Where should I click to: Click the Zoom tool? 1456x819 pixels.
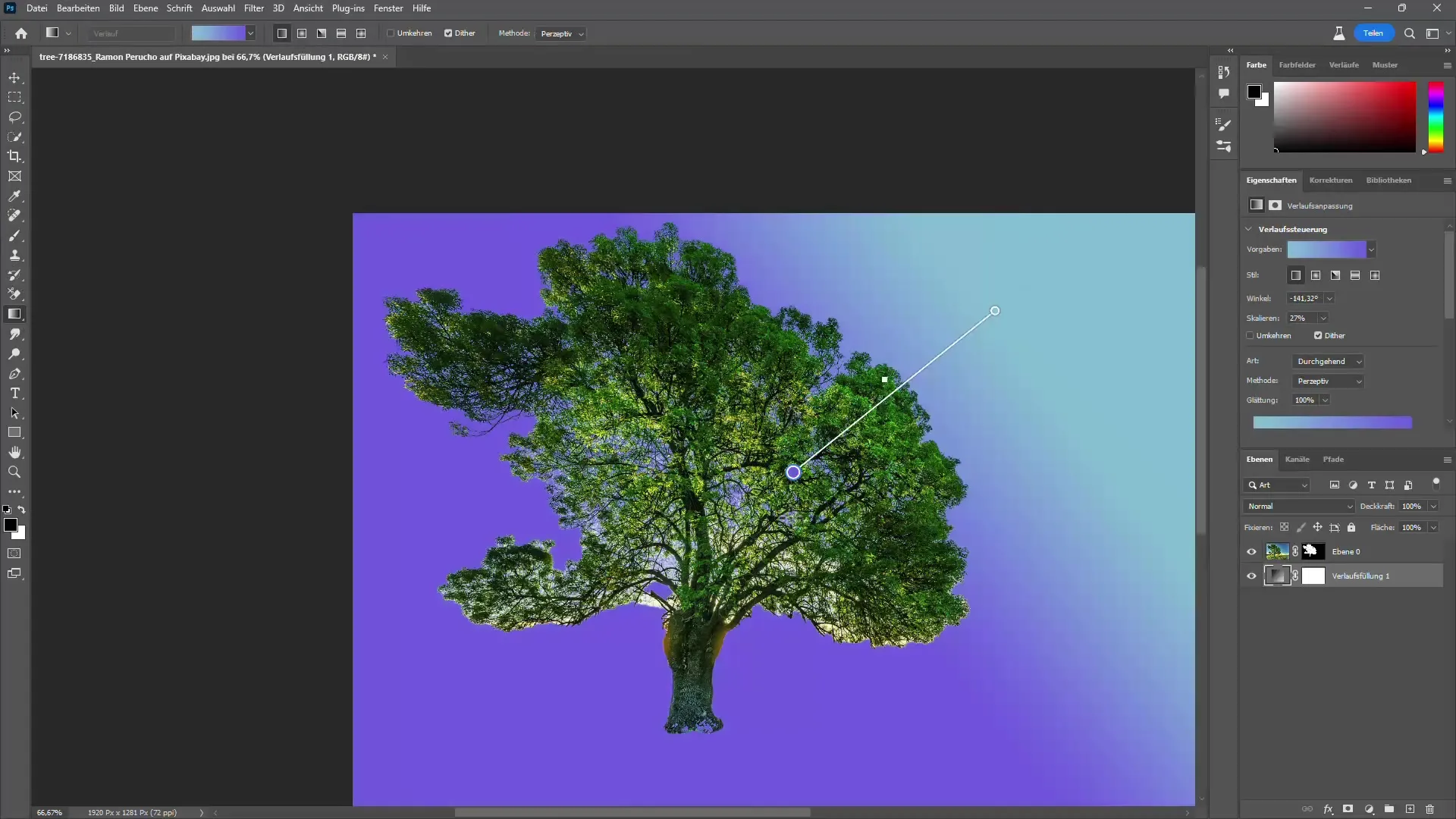(14, 472)
